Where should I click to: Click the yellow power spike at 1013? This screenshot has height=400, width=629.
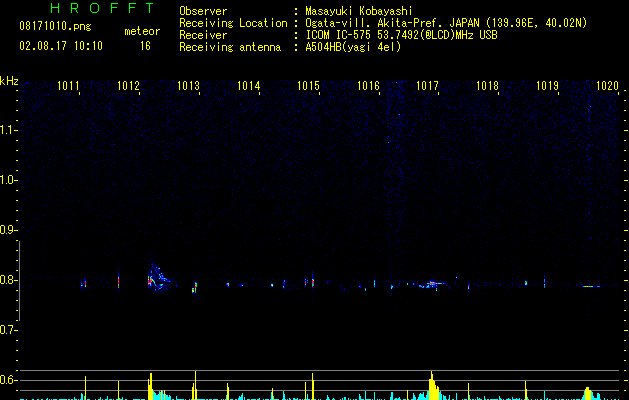pos(195,385)
